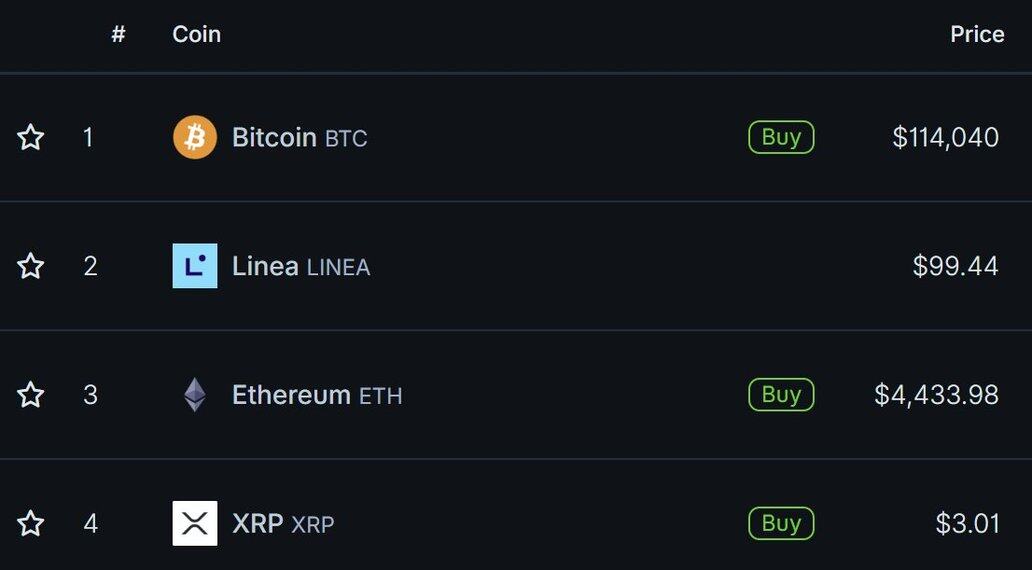Favorite Bitcoin with its star icon
Viewport: 1032px width, 570px height.
[x=30, y=138]
